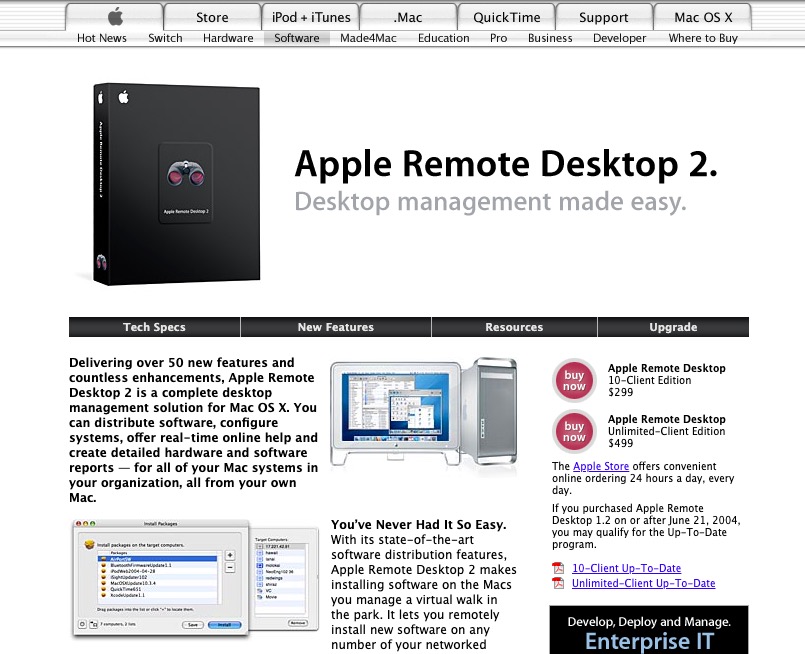The image size is (805, 654).
Task: Go to the iPod + iTunes tab
Action: [311, 17]
